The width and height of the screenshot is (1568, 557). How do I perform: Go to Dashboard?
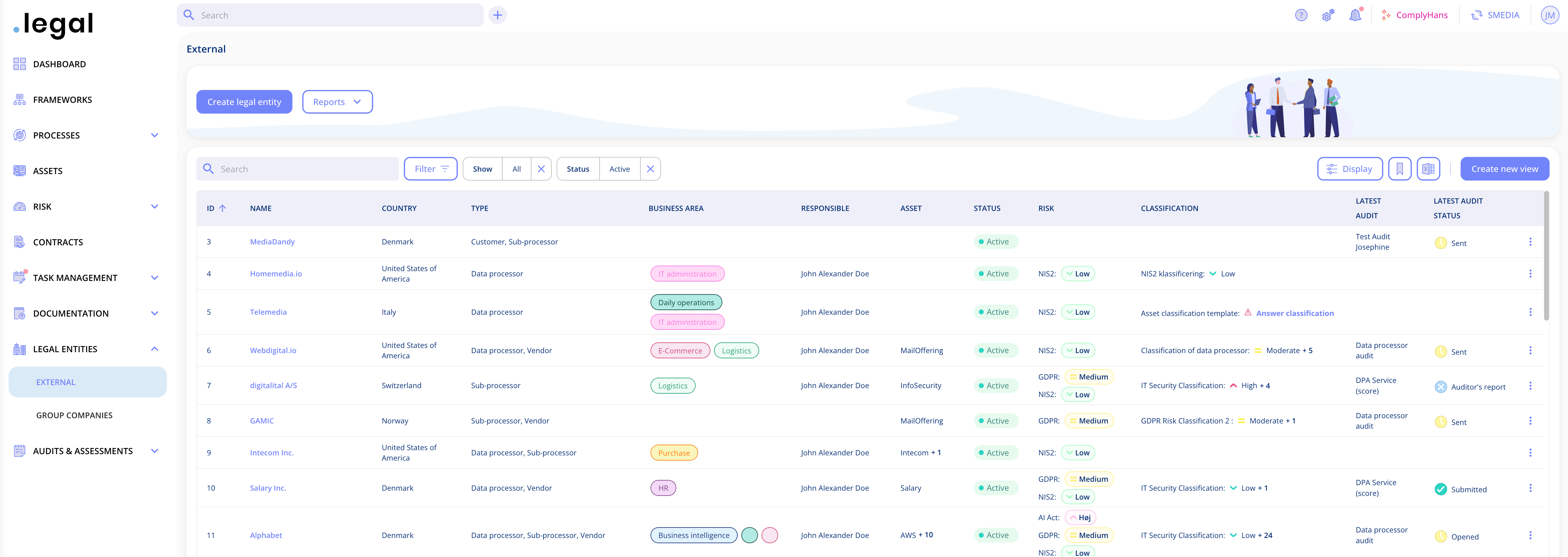click(x=59, y=64)
